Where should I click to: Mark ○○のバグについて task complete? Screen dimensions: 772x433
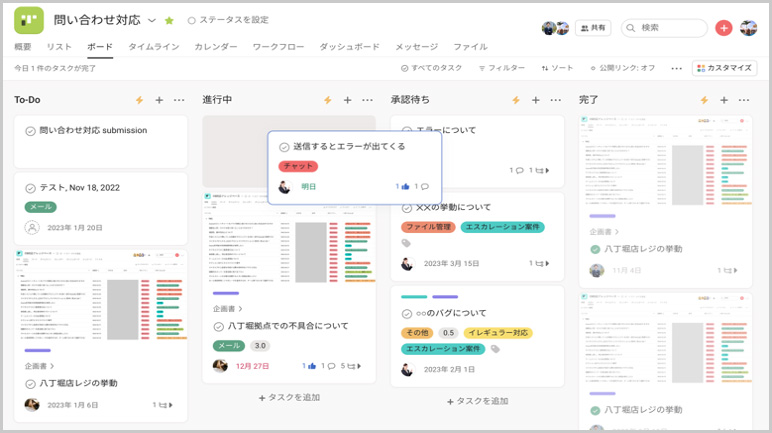[407, 314]
